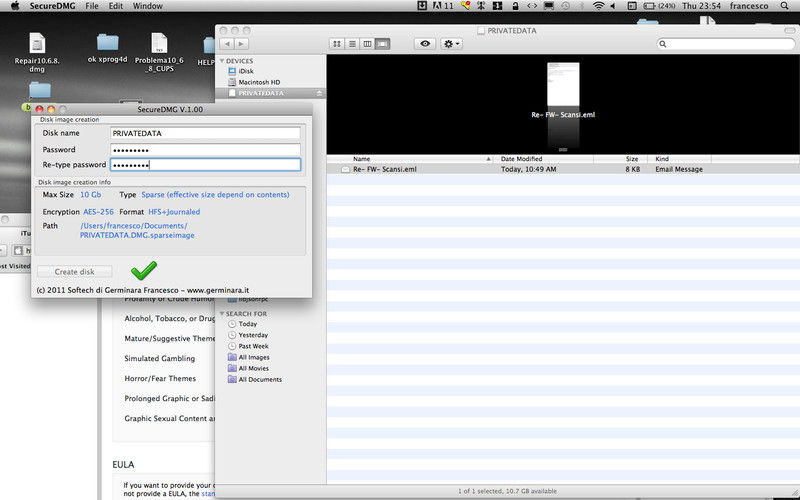Click the HFS+Journaled format value
The width and height of the screenshot is (800, 500).
tap(174, 212)
